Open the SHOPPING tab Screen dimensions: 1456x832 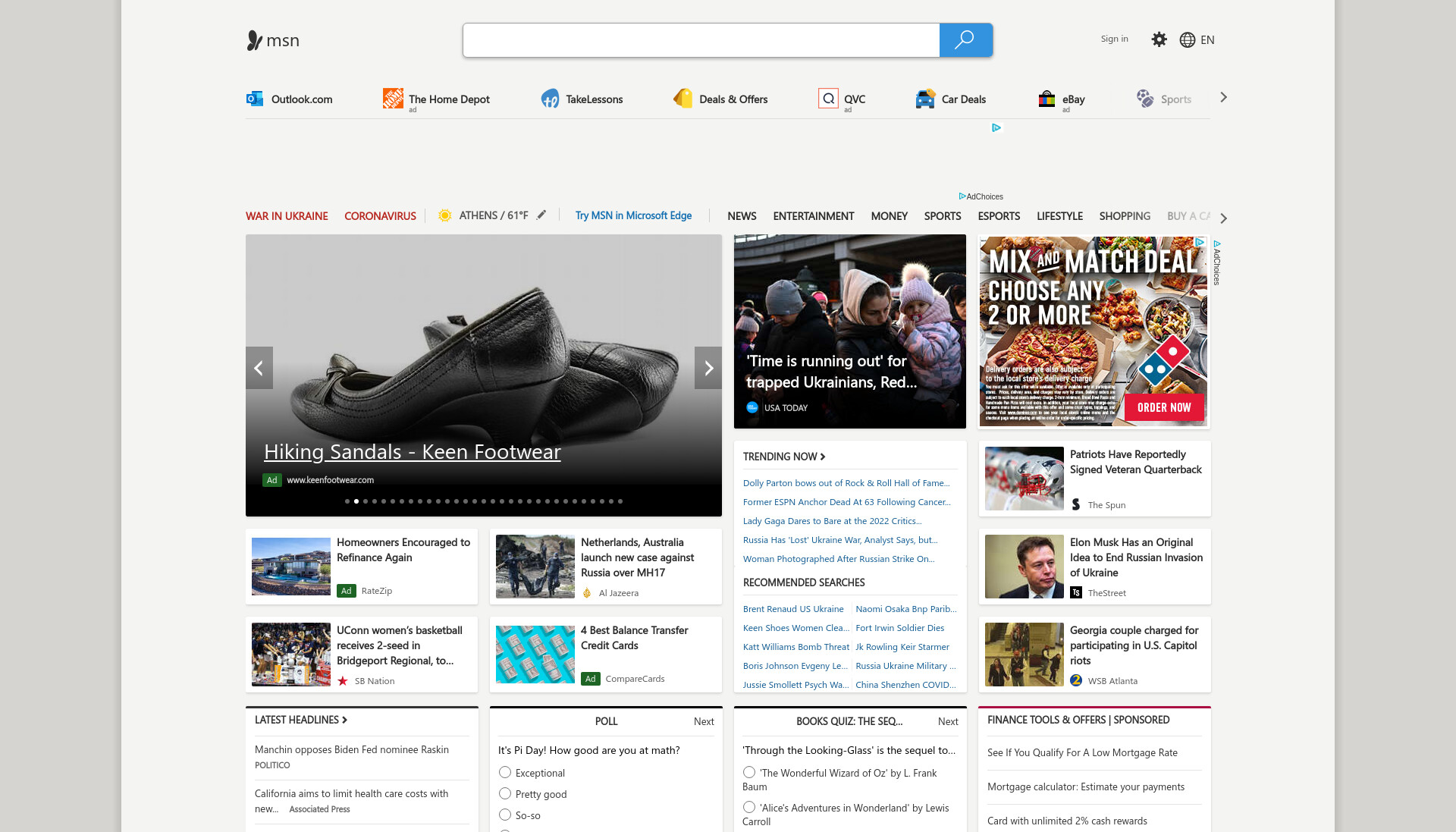tap(1125, 216)
